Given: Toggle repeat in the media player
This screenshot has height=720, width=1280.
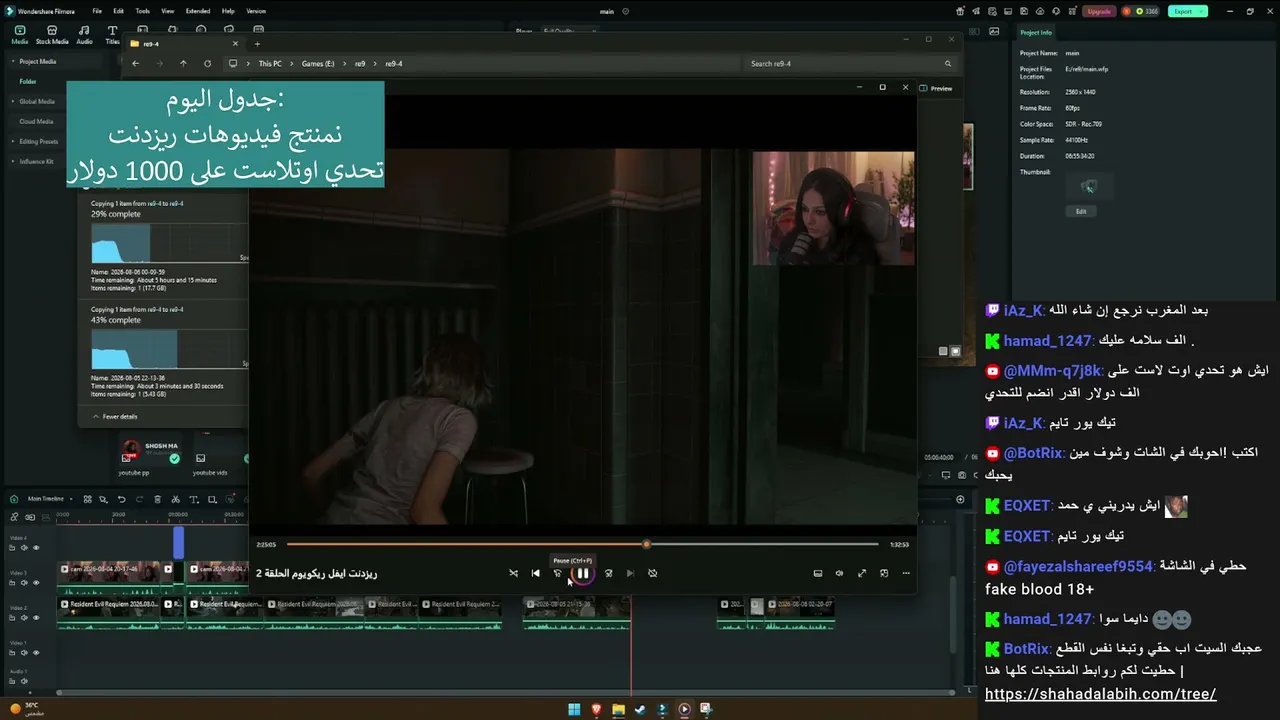Looking at the screenshot, I should pyautogui.click(x=652, y=573).
